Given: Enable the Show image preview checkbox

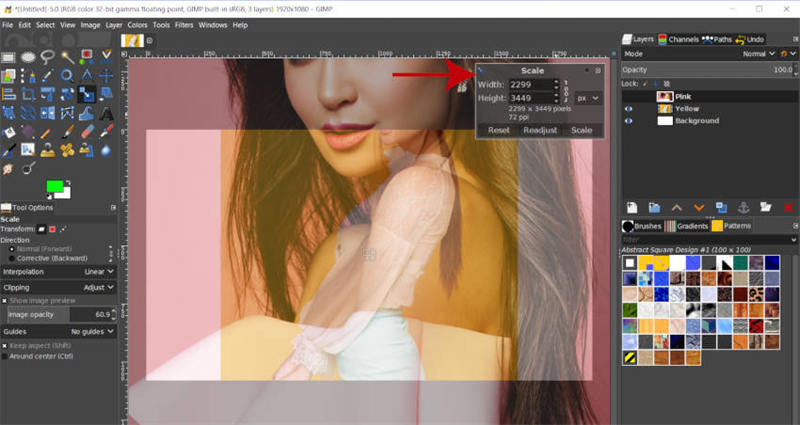Looking at the screenshot, I should 4,299.
